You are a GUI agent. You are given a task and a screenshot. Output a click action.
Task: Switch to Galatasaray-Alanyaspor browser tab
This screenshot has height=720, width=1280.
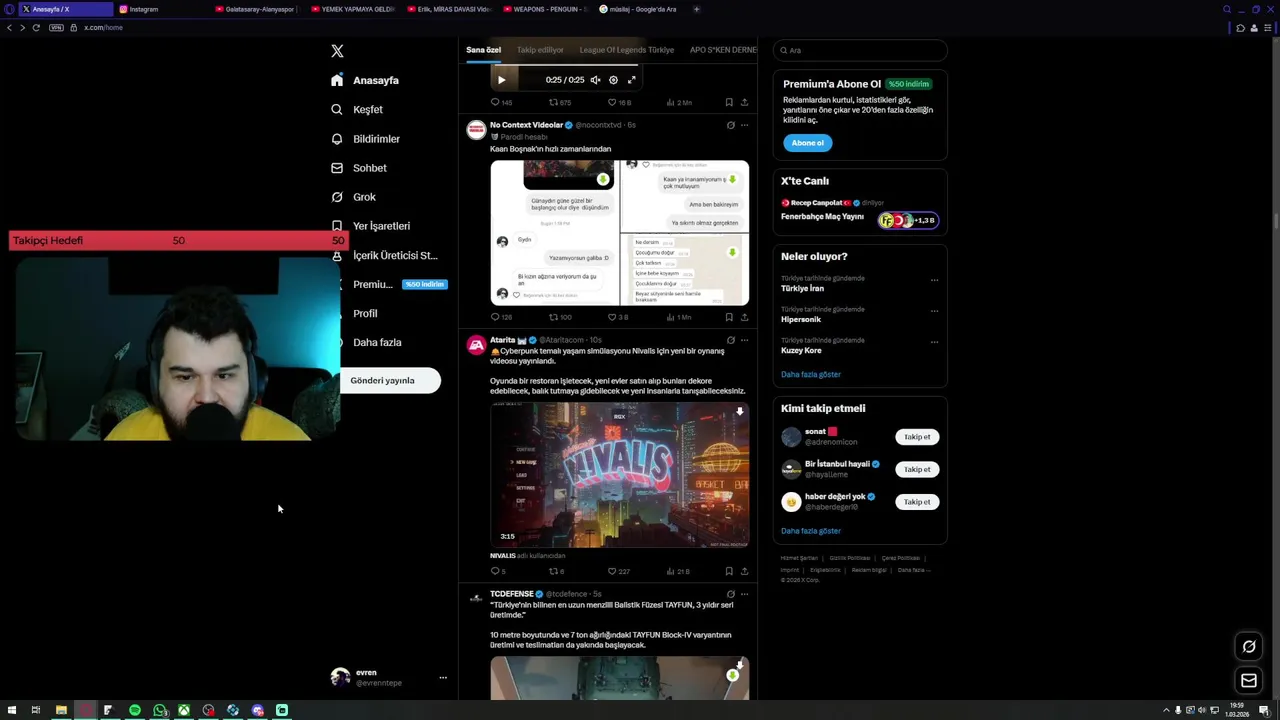(x=255, y=9)
